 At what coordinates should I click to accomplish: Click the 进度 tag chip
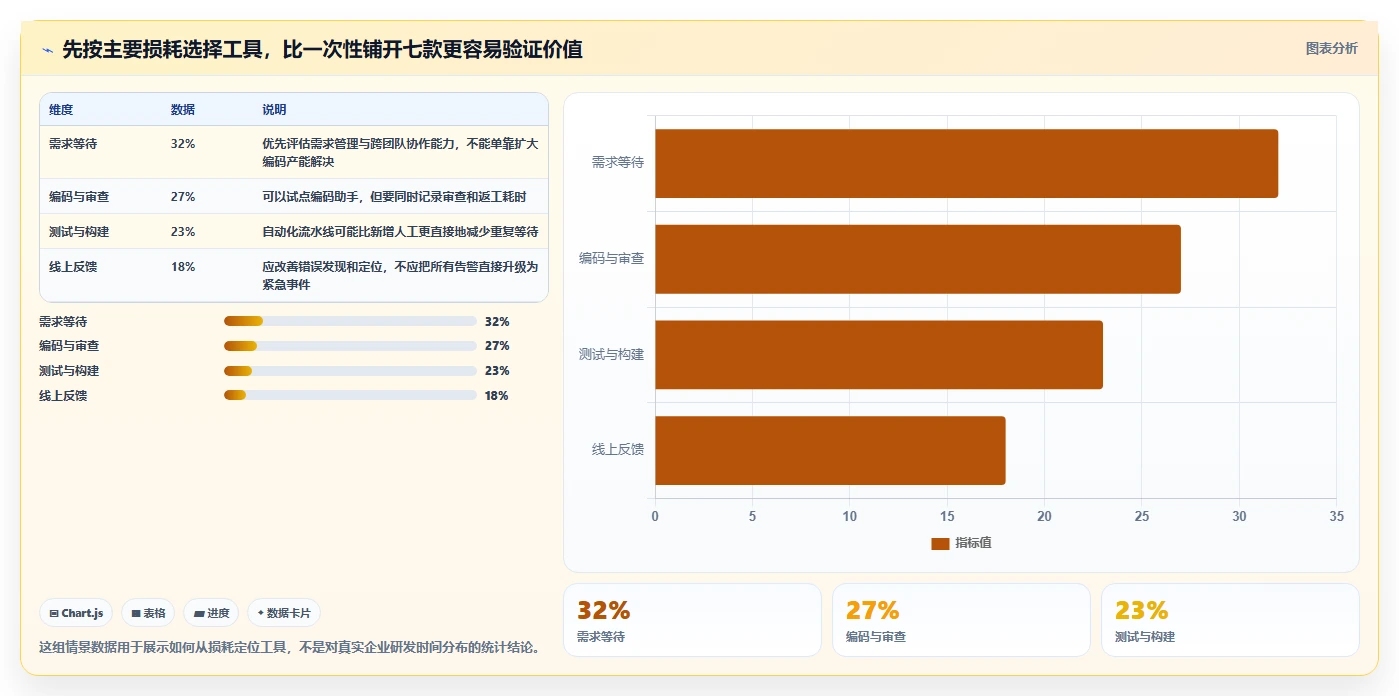point(211,613)
